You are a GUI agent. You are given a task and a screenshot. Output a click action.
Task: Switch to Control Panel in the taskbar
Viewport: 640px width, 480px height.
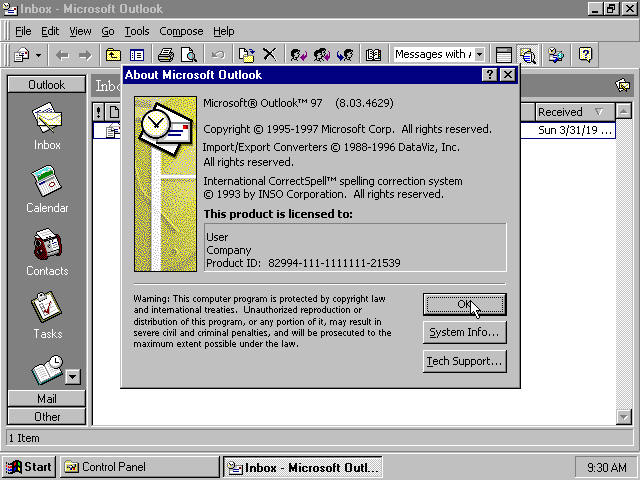coord(139,467)
